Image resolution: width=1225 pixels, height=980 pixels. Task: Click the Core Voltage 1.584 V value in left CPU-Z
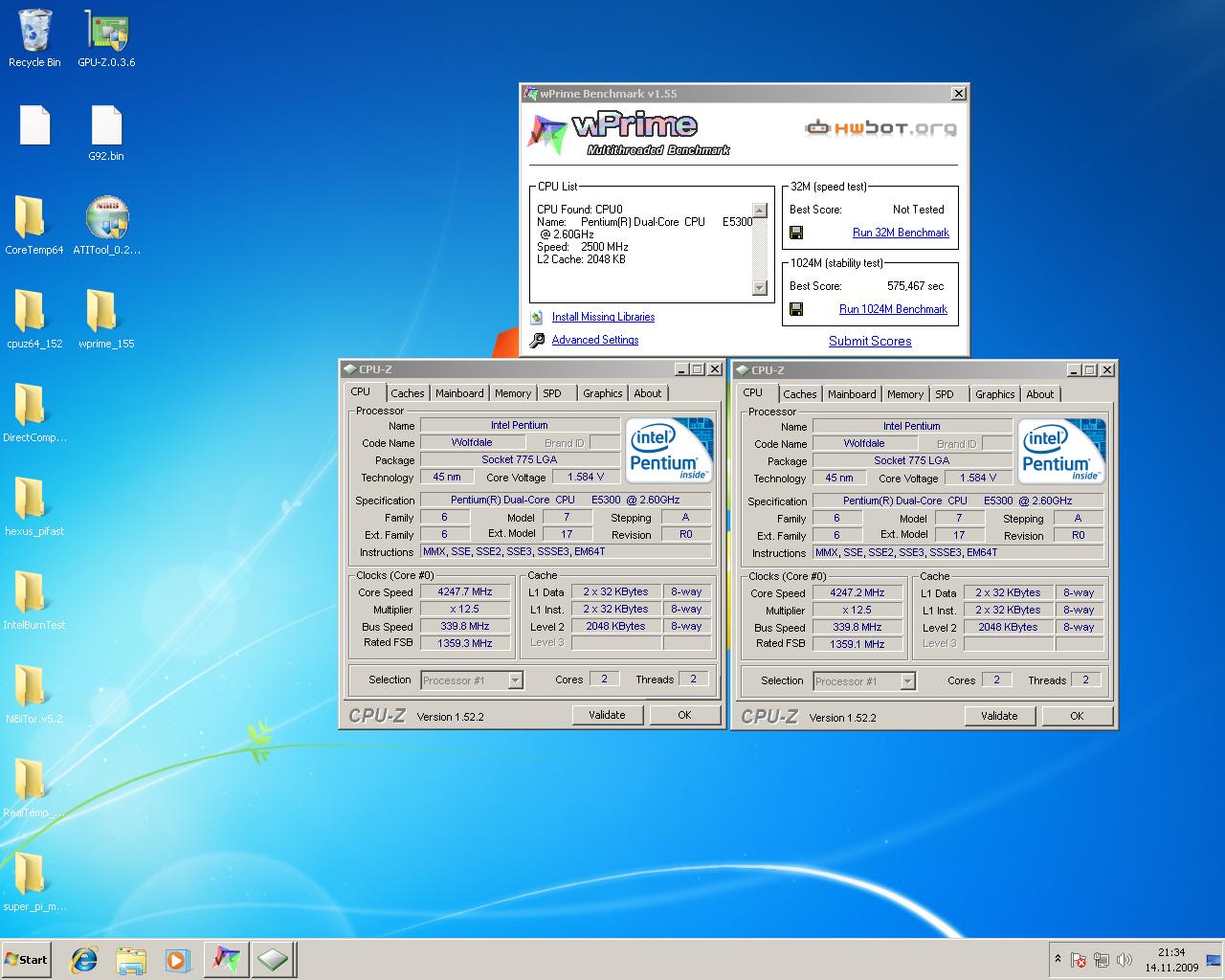click(x=586, y=477)
